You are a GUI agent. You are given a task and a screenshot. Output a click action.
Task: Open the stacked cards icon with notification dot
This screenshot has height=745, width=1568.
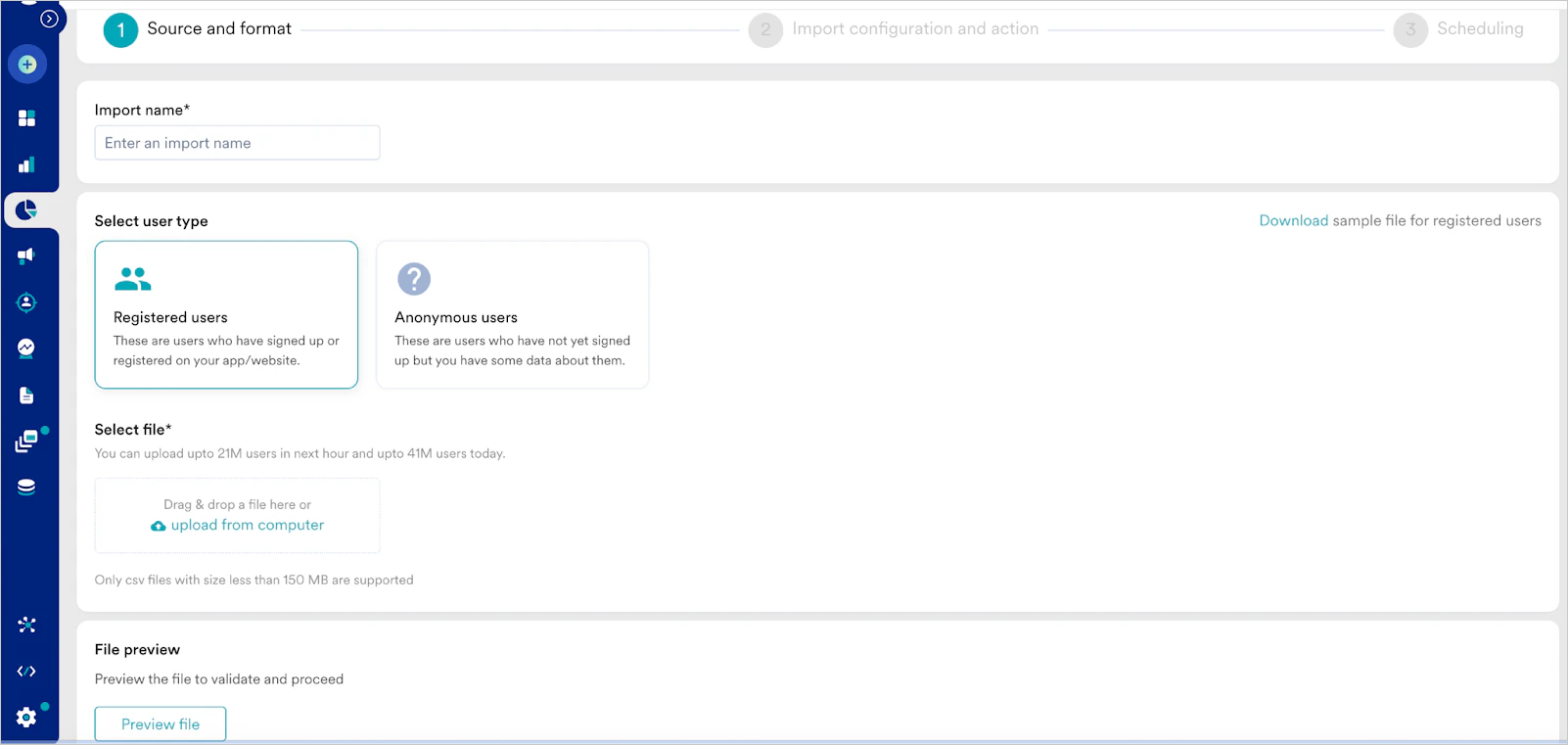point(27,441)
